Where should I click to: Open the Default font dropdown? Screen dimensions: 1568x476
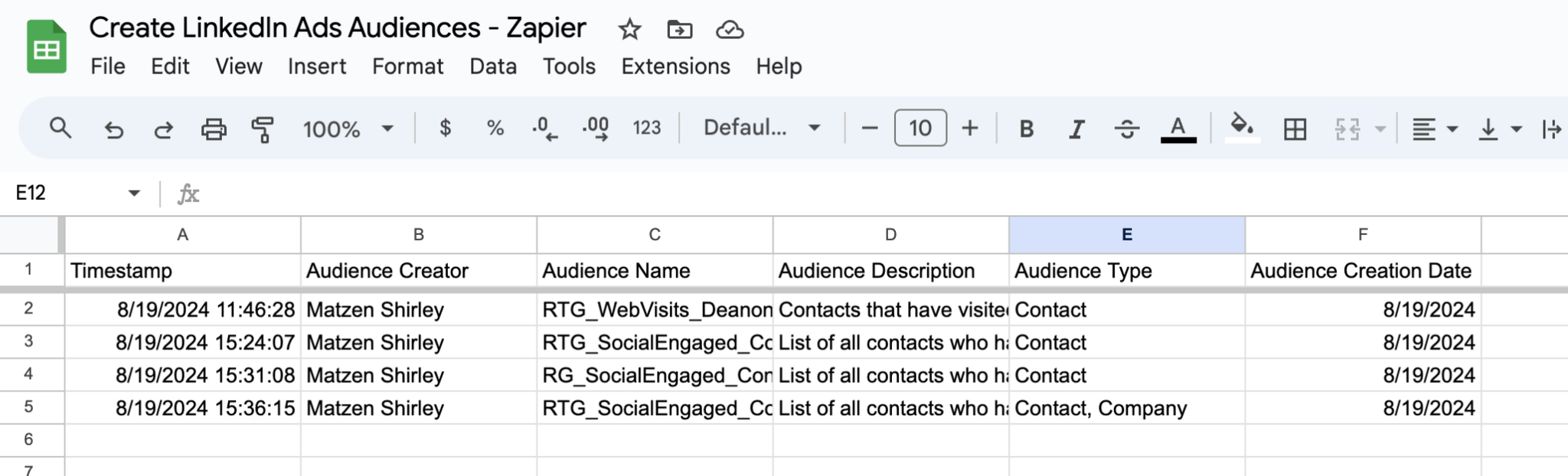[x=762, y=128]
